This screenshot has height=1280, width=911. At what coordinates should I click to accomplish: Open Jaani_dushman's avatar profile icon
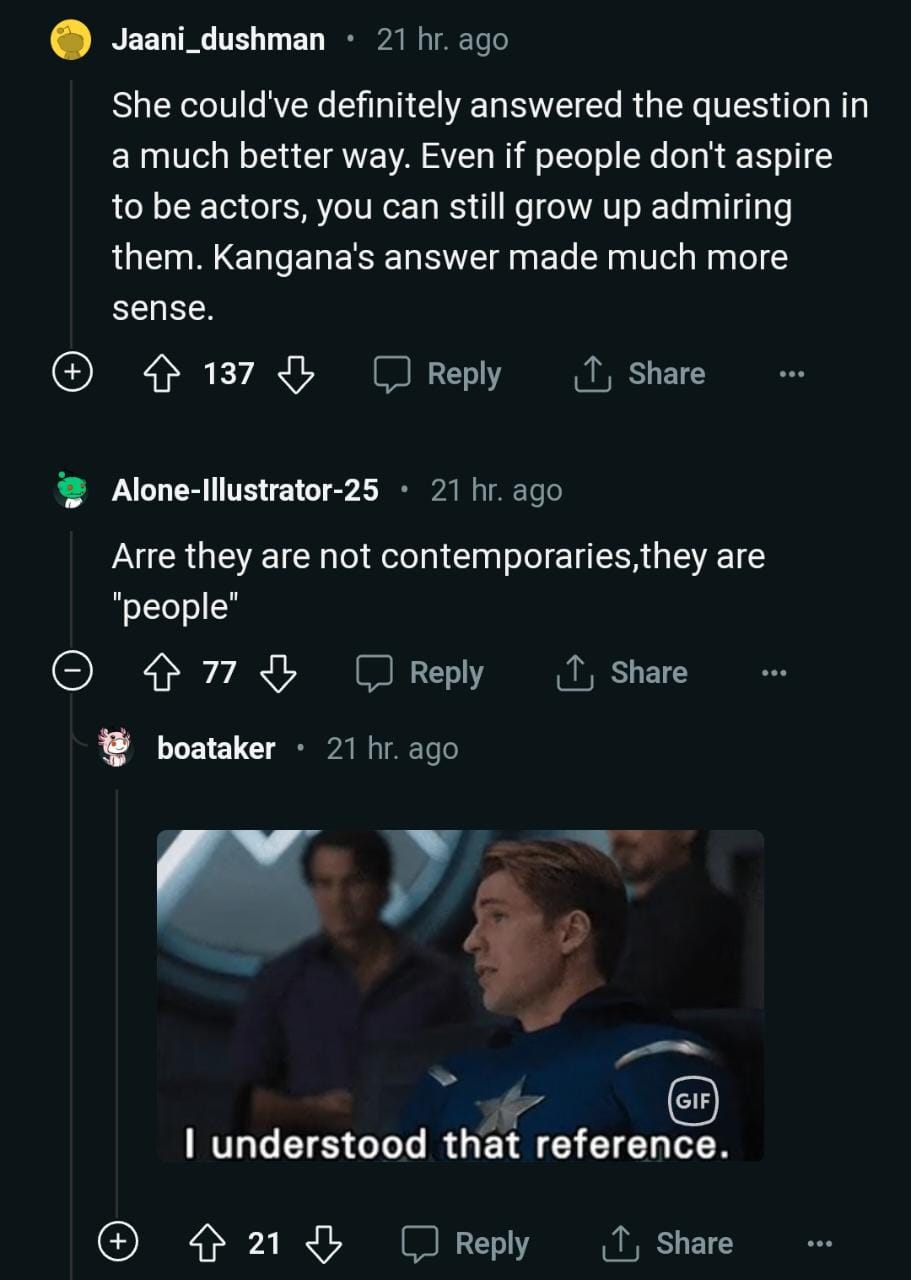(x=71, y=40)
